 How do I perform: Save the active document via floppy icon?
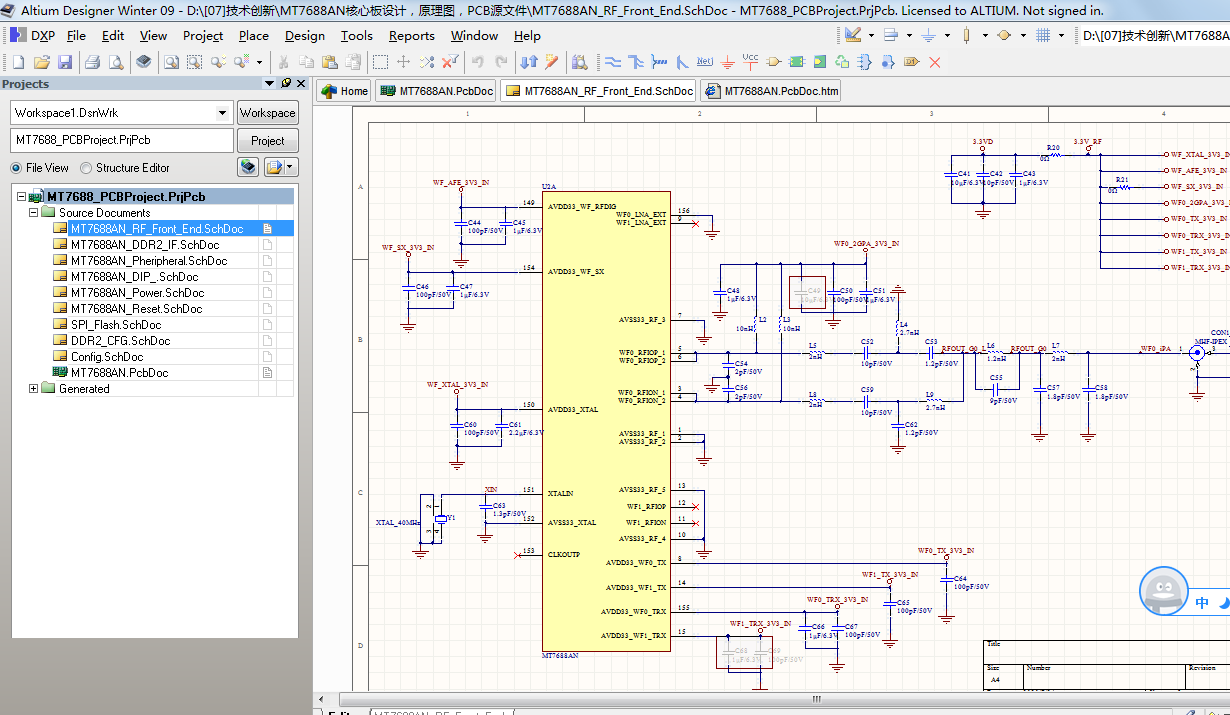[x=65, y=62]
